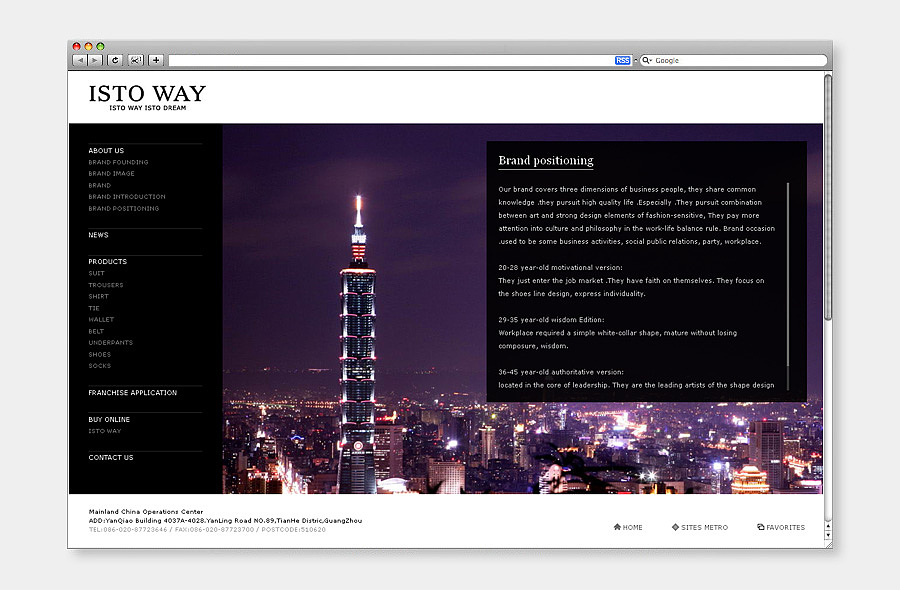The height and width of the screenshot is (590, 900).
Task: Click the browser reload icon
Action: (114, 60)
